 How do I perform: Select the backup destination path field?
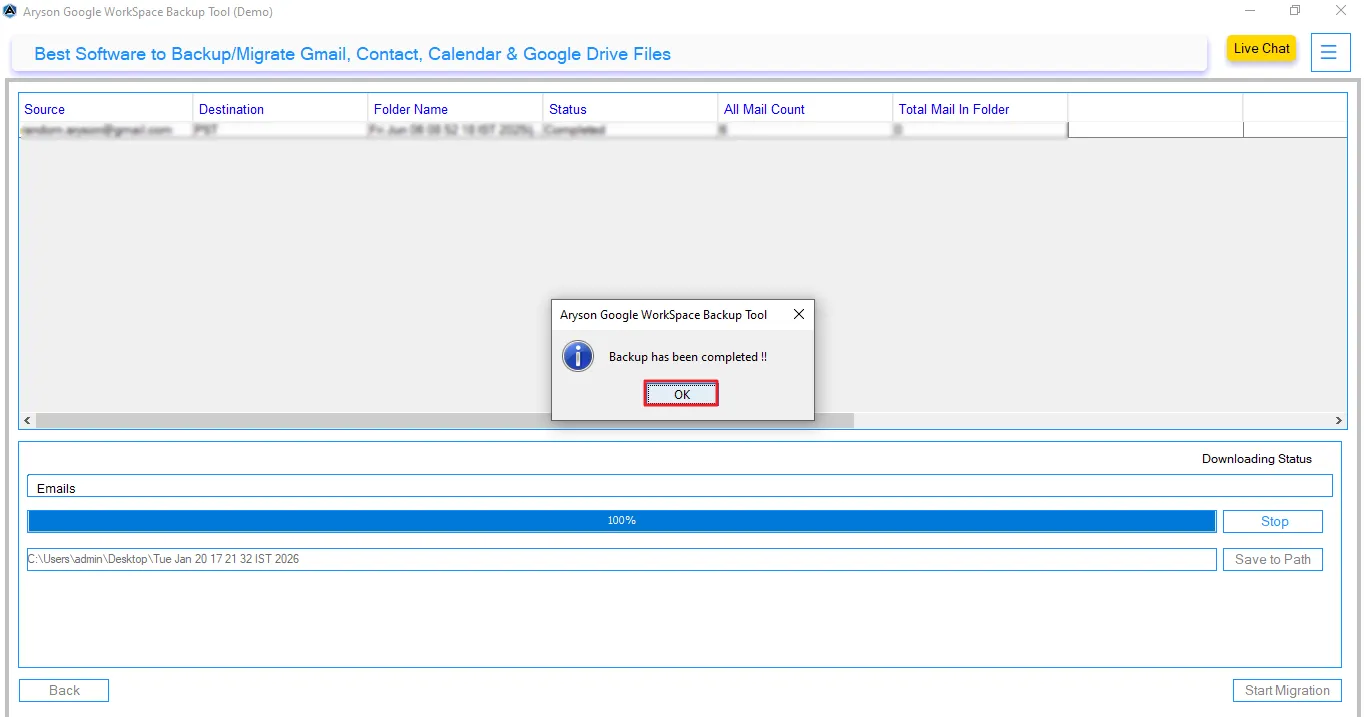pos(620,559)
